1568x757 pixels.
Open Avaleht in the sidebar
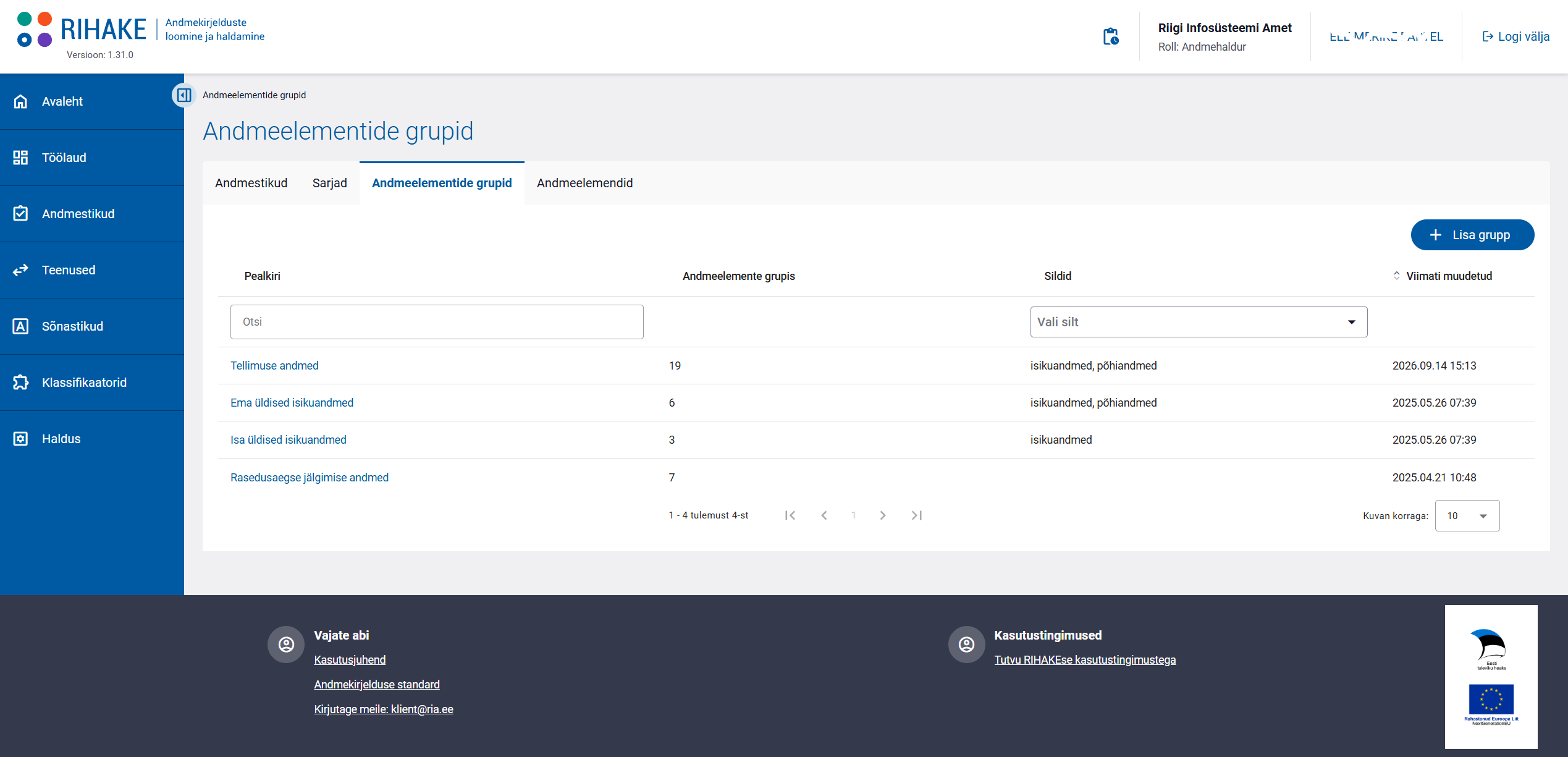[x=92, y=101]
